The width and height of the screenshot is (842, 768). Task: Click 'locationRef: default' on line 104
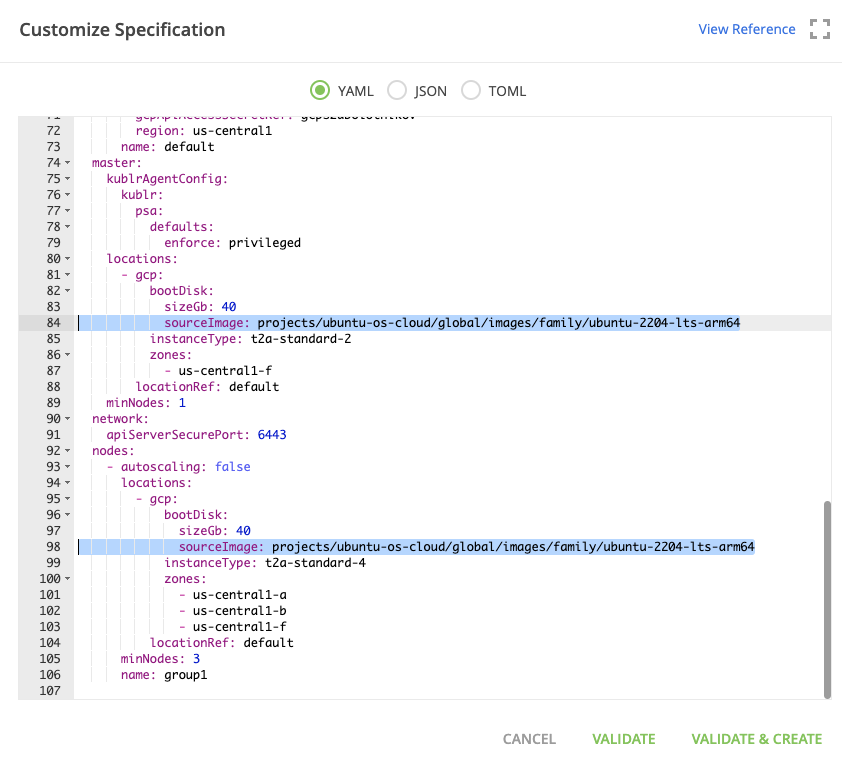pos(222,643)
